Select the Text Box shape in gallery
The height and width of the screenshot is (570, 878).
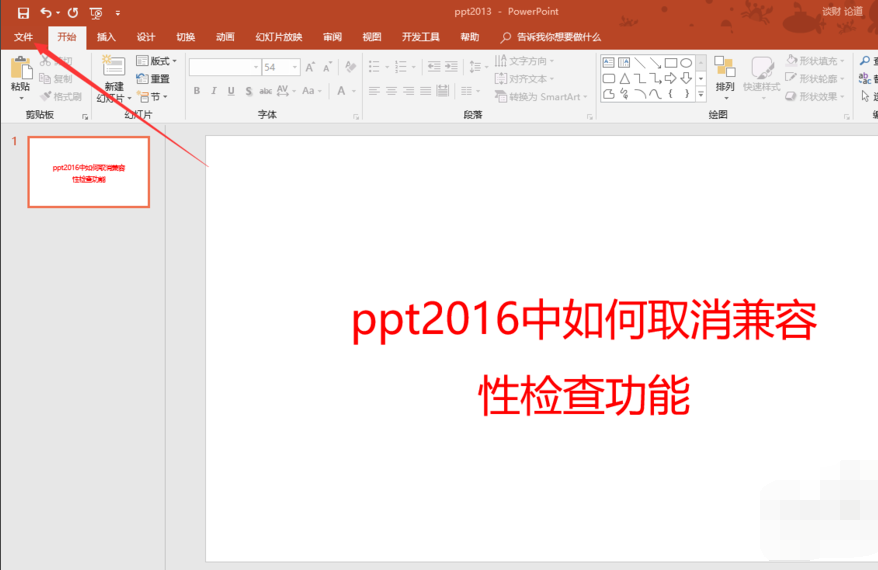pos(609,63)
